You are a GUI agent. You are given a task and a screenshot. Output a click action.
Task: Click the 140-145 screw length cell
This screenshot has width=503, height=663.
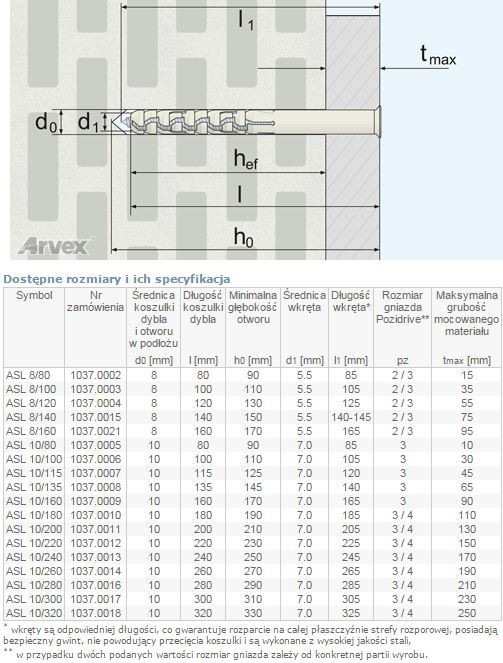click(x=351, y=417)
